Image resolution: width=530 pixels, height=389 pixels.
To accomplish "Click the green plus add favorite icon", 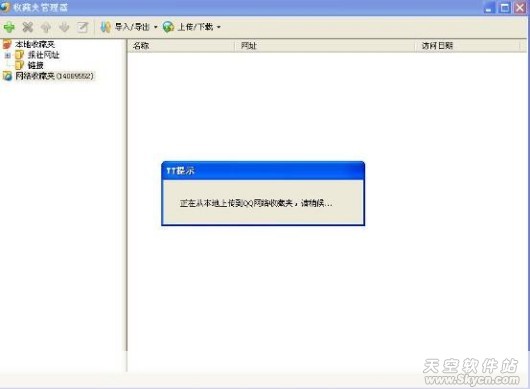I will (9, 27).
